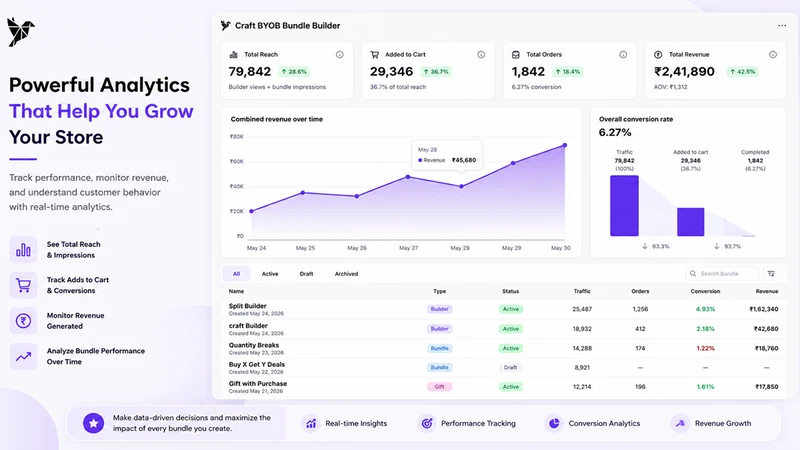Switch to the Active bundles tab
800x450 pixels.
270,274
